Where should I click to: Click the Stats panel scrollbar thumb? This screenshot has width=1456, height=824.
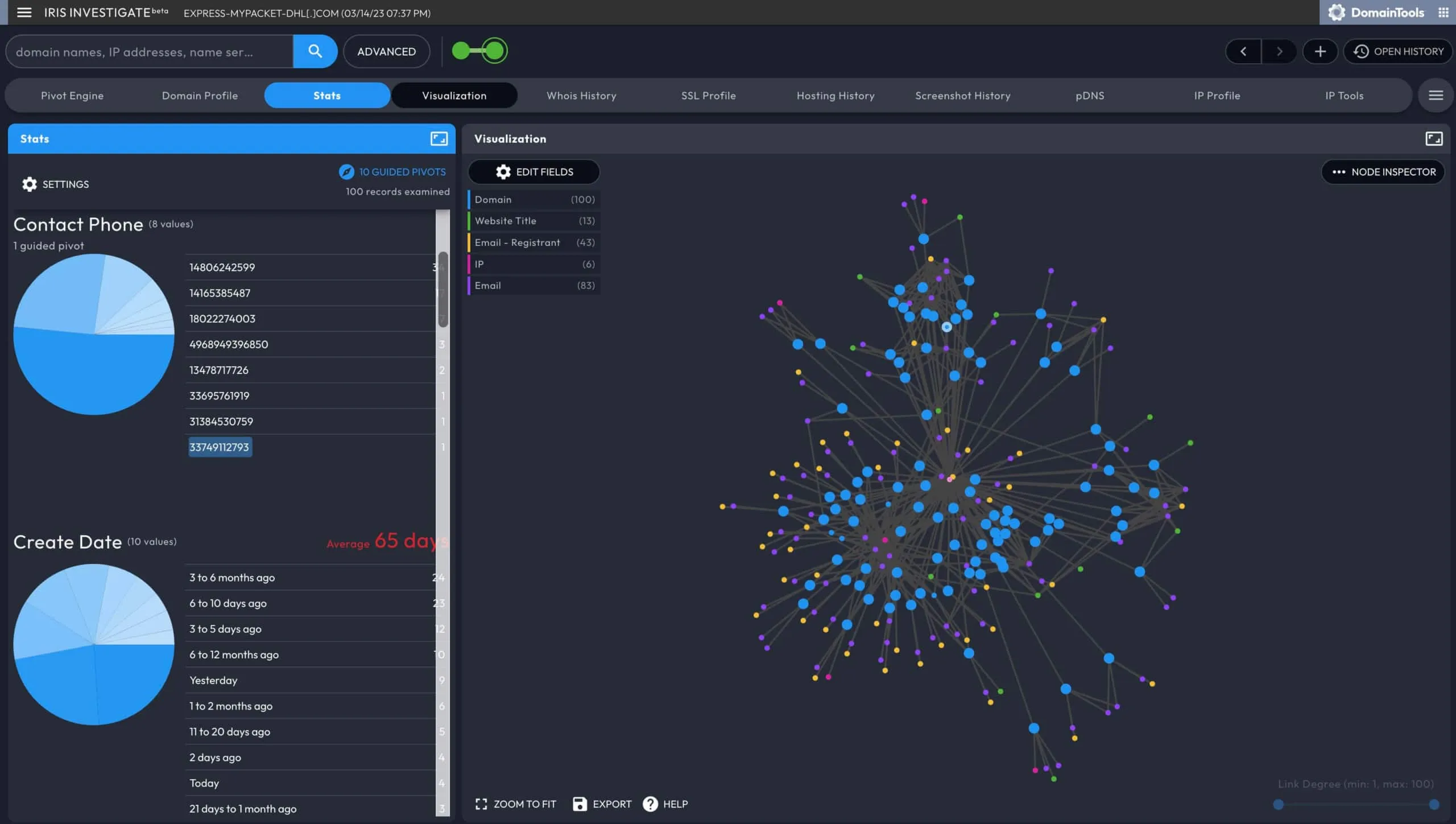443,289
